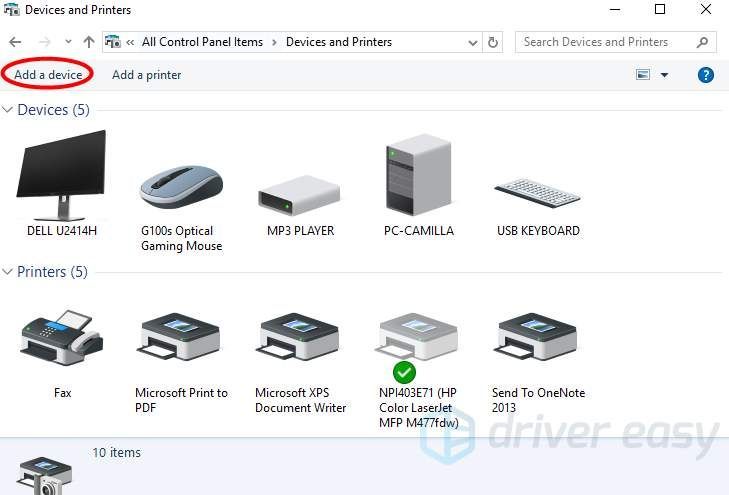The image size is (729, 495).
Task: Maximize the Devices and Printers window
Action: 660,9
